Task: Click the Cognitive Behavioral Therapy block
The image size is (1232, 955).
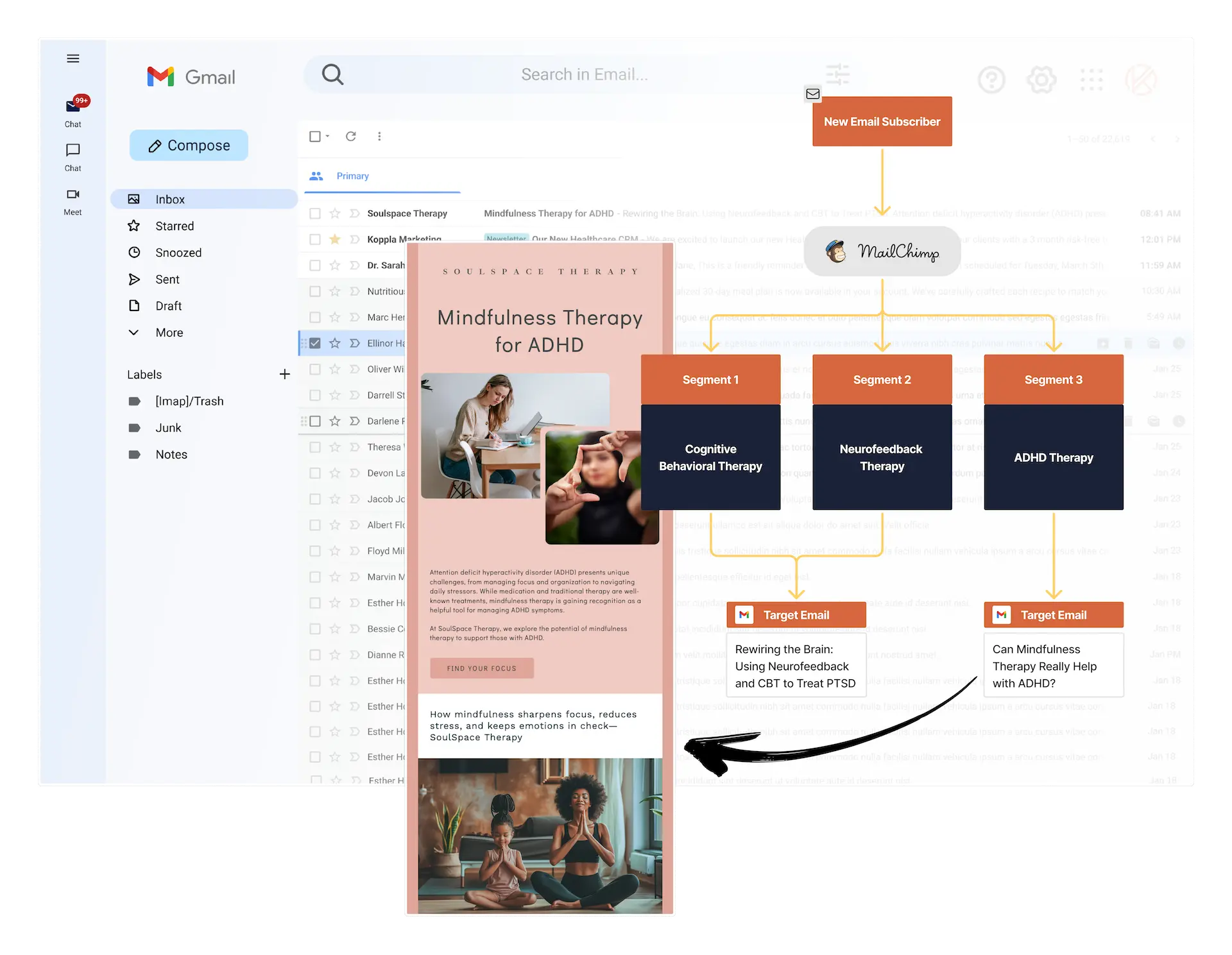Action: point(710,457)
